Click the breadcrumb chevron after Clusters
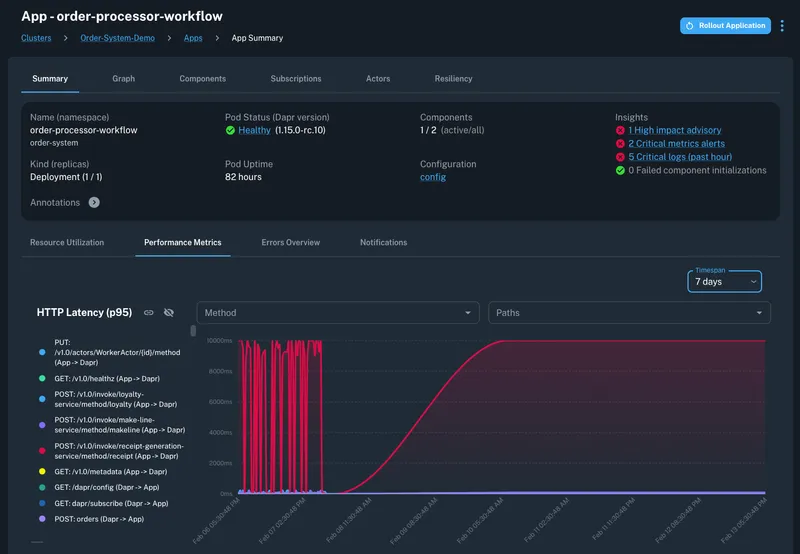800x554 pixels. coord(66,38)
